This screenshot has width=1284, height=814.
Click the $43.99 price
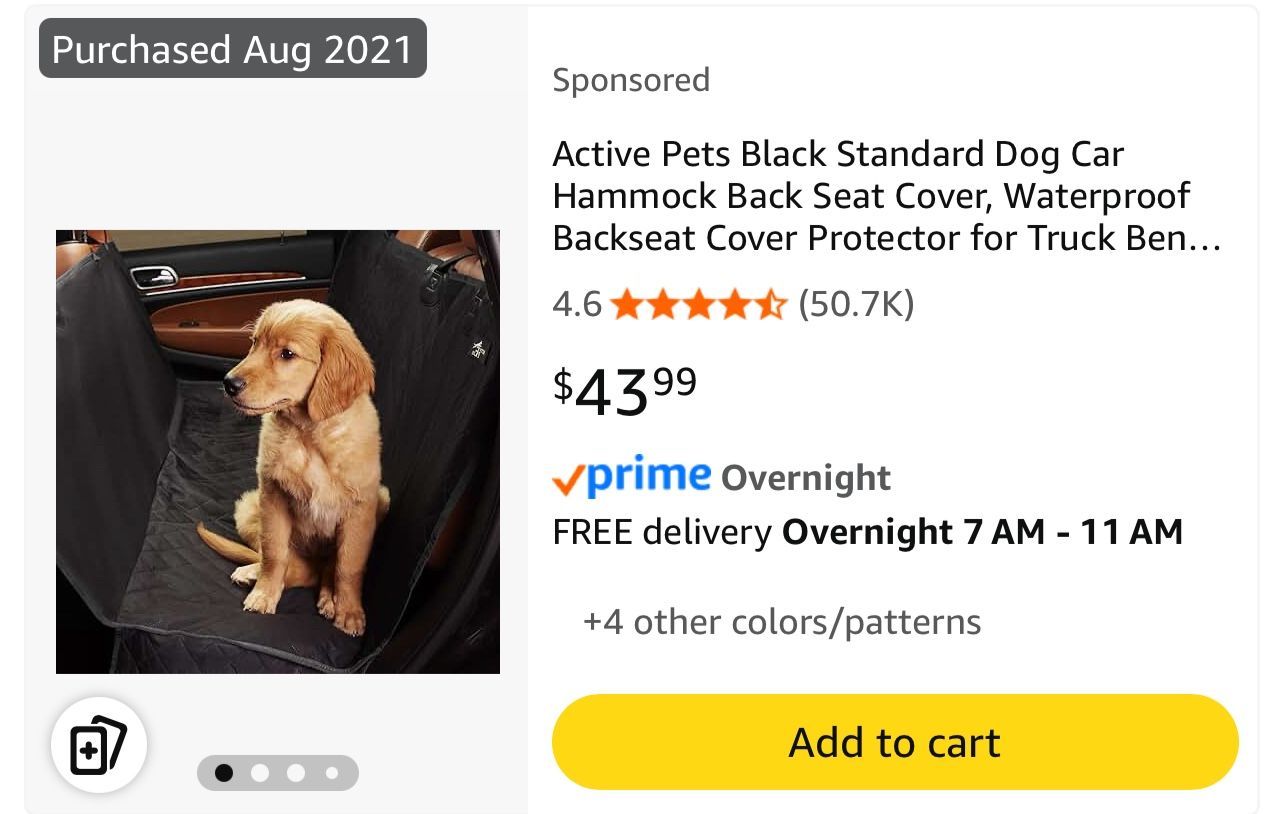point(625,391)
